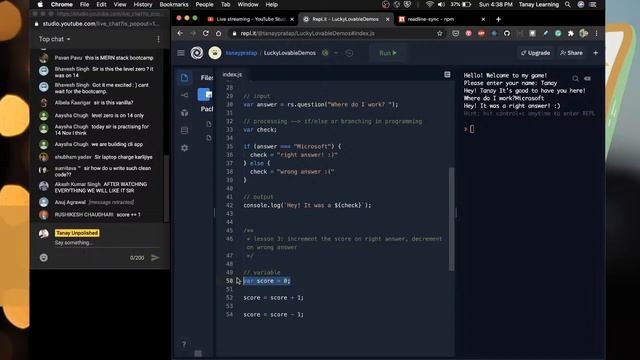
Task: Click the Upgrade button
Action: 535,53
